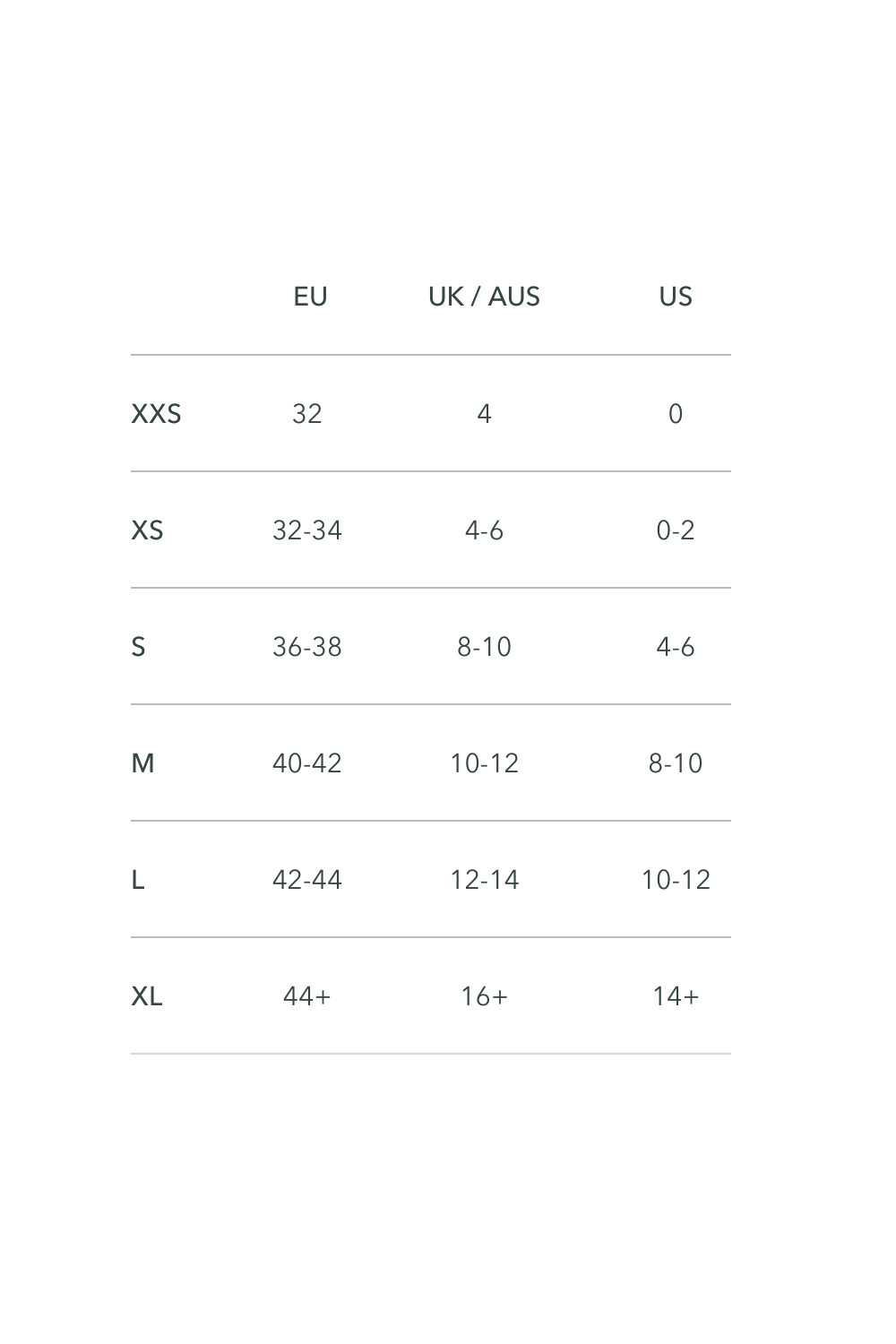This screenshot has width=896, height=1344.
Task: Click UK value 10-12 for M
Action: (x=484, y=763)
